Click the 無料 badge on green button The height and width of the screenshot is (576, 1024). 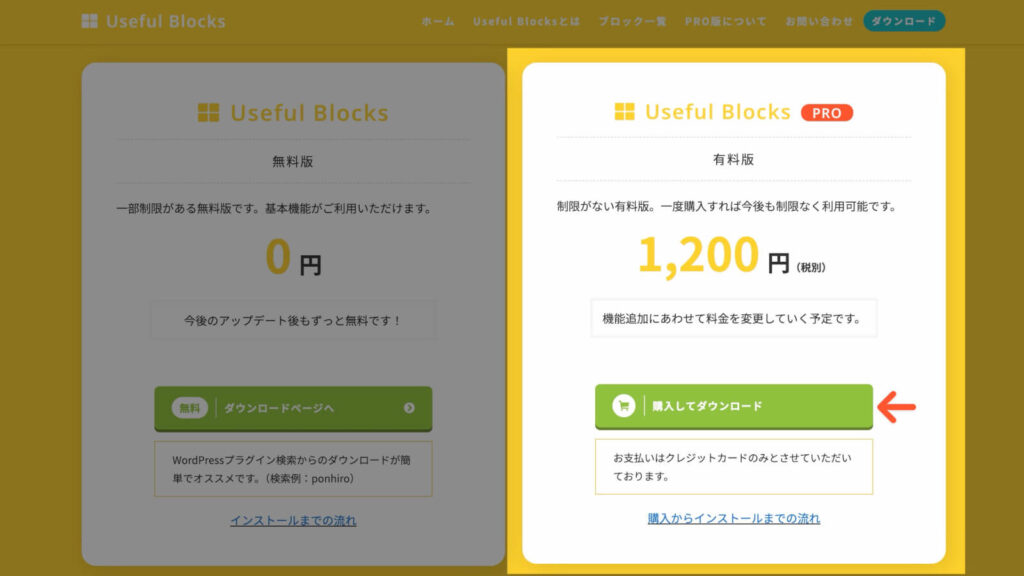(x=189, y=408)
